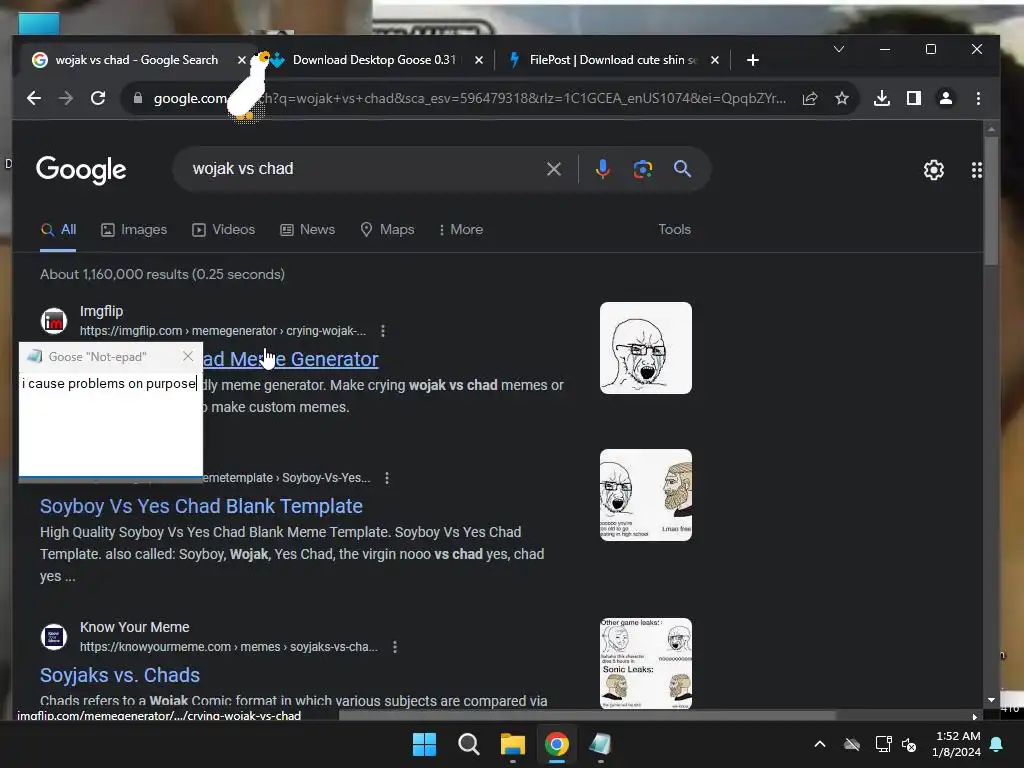
Task: Bookmark this page with the star icon
Action: (x=842, y=98)
